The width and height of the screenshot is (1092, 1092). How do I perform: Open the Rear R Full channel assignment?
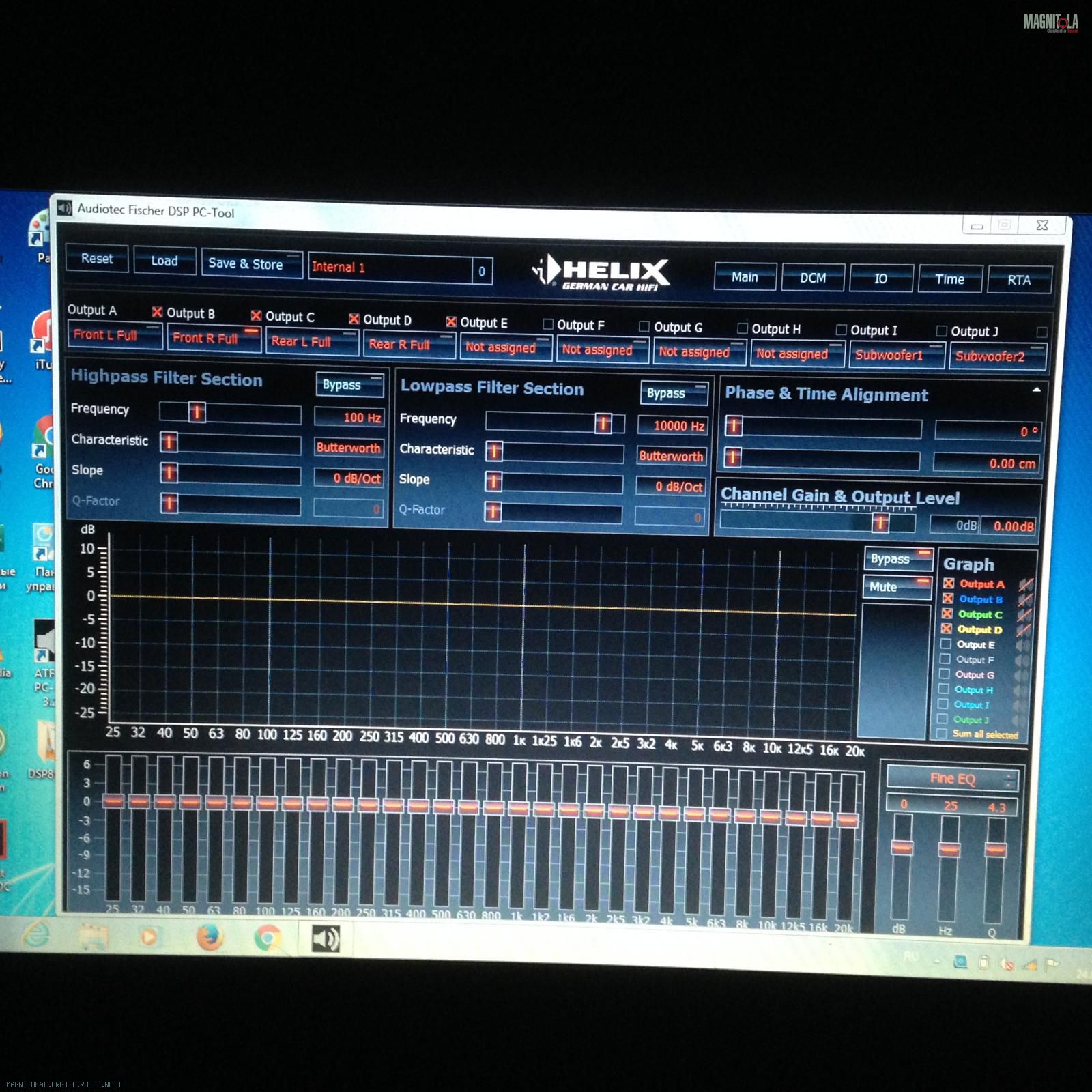[409, 345]
